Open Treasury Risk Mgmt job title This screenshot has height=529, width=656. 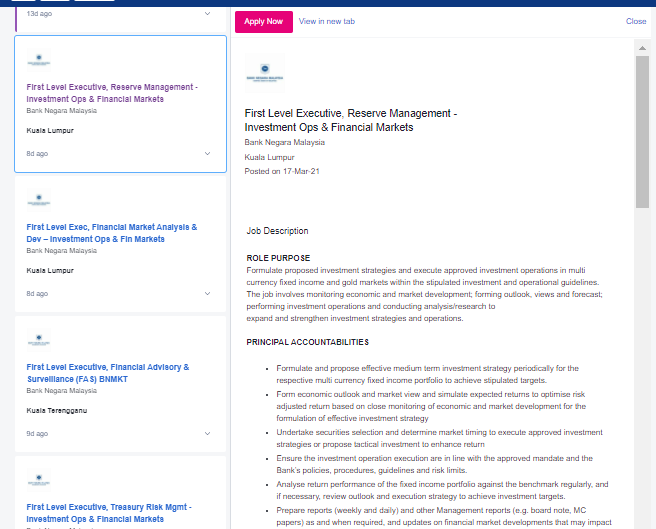coord(109,513)
